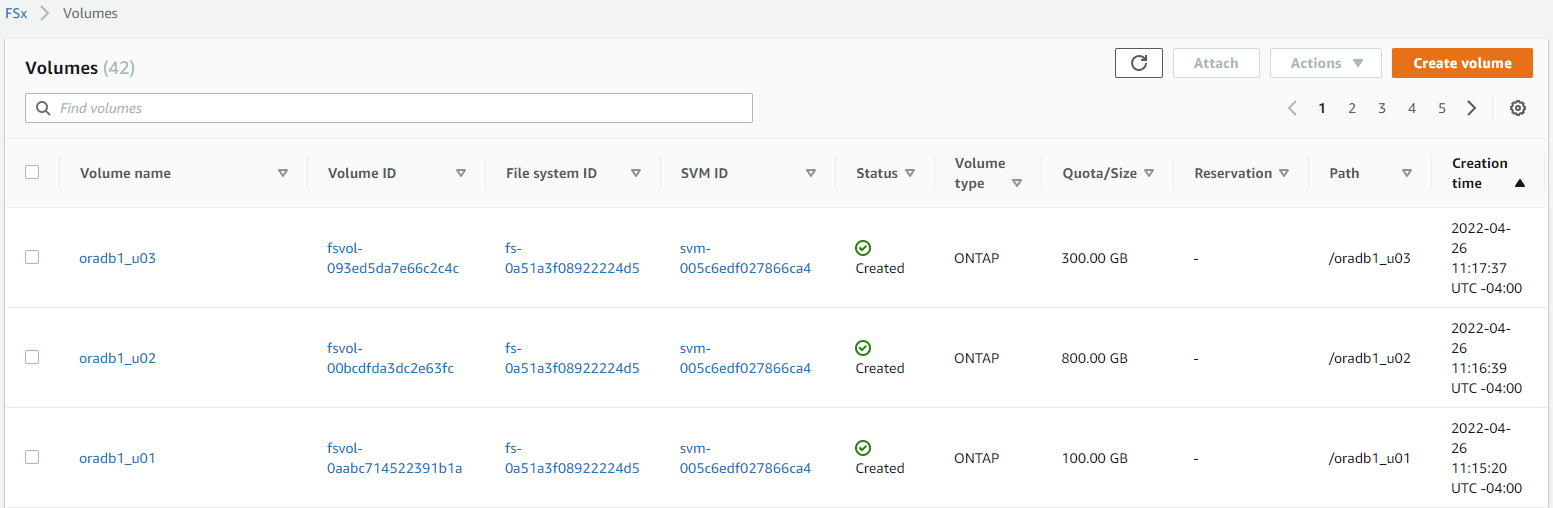1553x508 pixels.
Task: Open the oradb1_u01 volume link
Action: pos(117,458)
